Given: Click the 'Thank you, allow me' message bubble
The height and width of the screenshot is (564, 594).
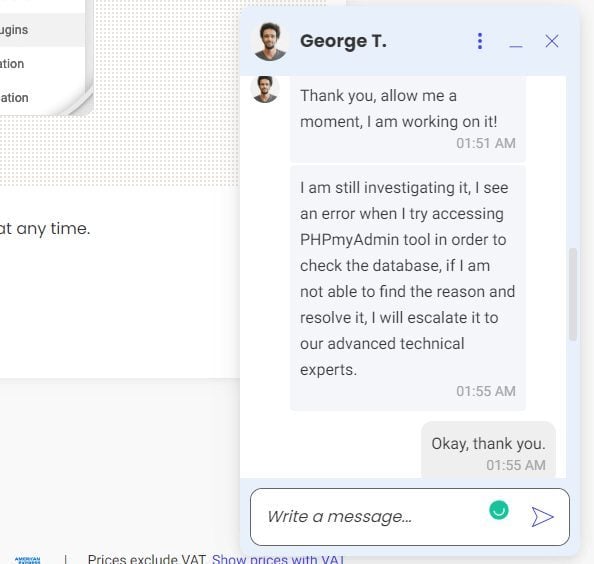Looking at the screenshot, I should click(408, 119).
